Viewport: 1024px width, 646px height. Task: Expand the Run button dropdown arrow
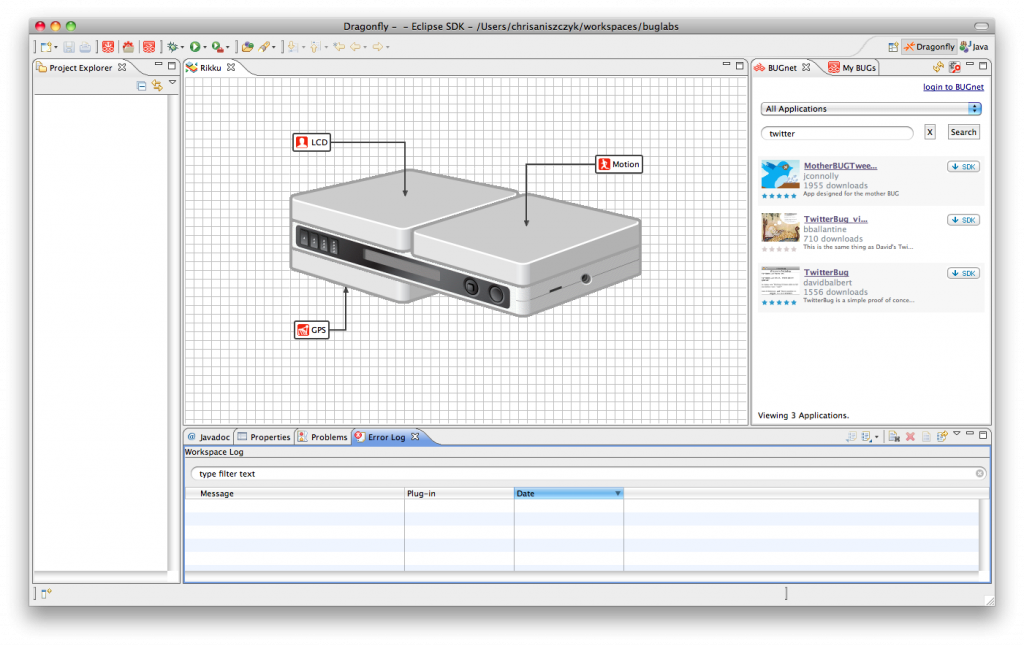[x=203, y=46]
